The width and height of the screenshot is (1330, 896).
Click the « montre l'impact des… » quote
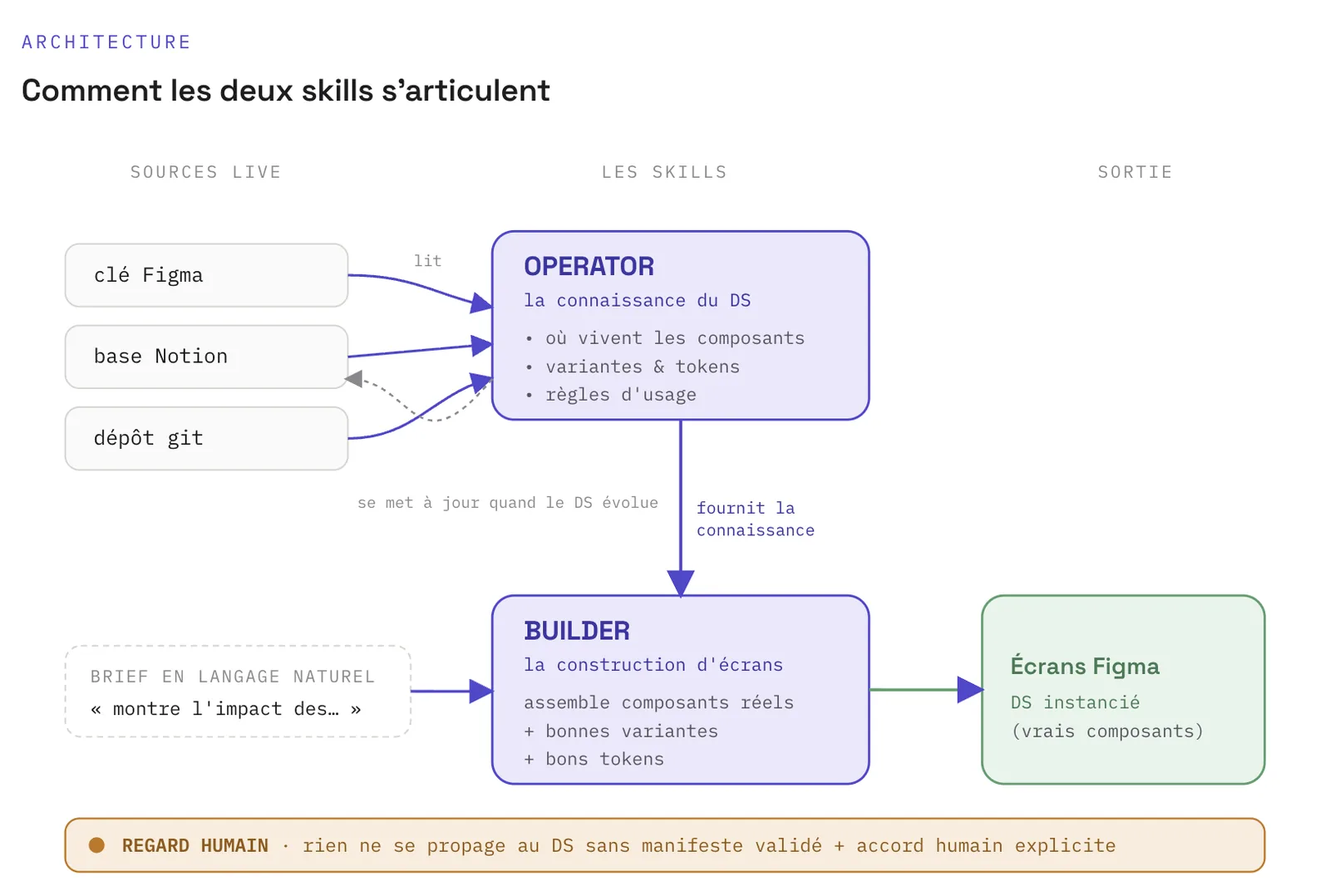tap(226, 709)
